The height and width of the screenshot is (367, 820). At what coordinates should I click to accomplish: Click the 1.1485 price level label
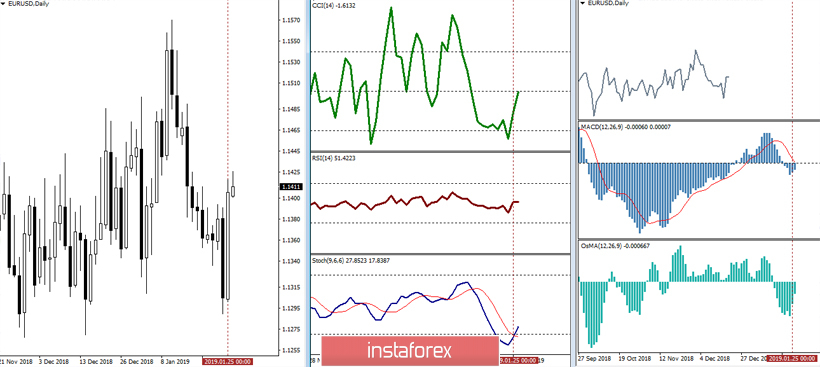pyautogui.click(x=290, y=109)
